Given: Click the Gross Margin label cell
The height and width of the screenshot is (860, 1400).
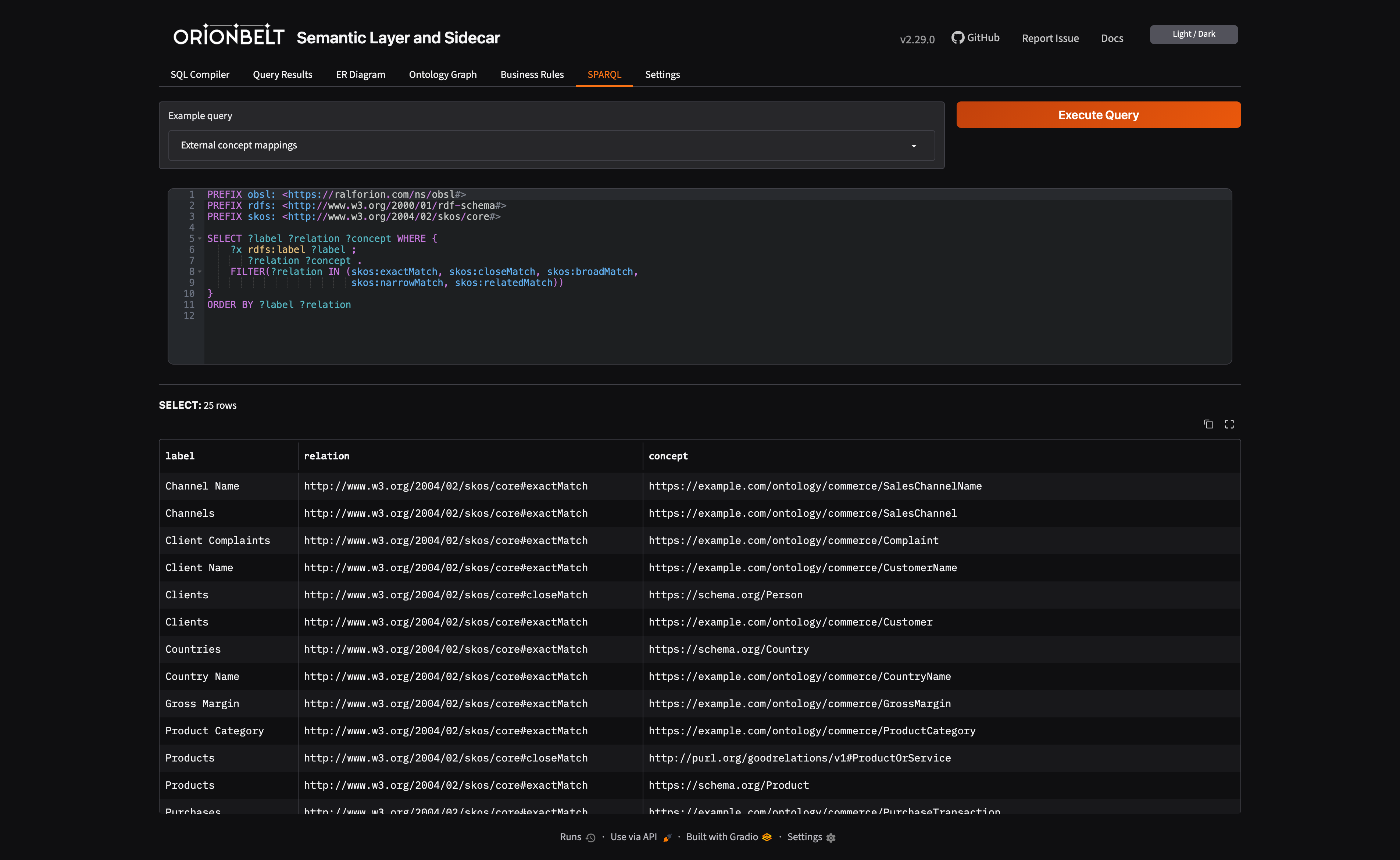Looking at the screenshot, I should tap(228, 703).
